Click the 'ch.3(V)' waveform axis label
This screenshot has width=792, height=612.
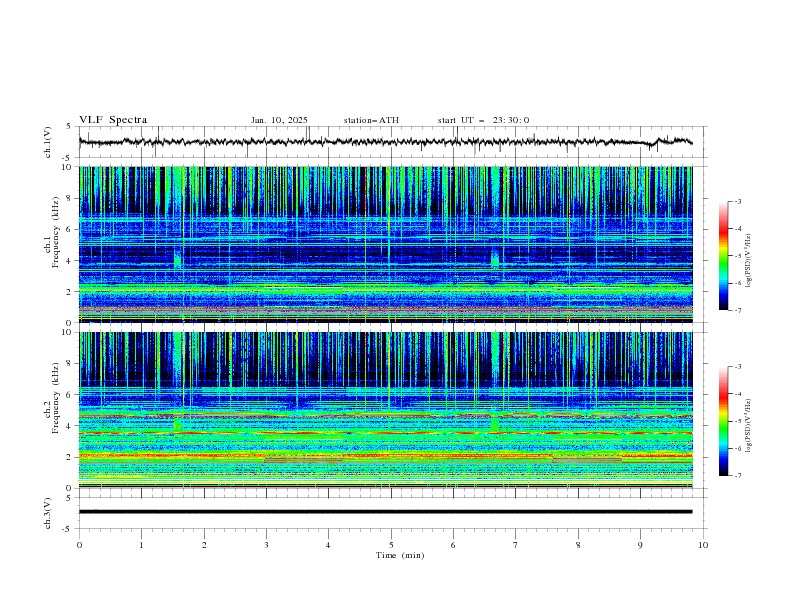point(48,513)
